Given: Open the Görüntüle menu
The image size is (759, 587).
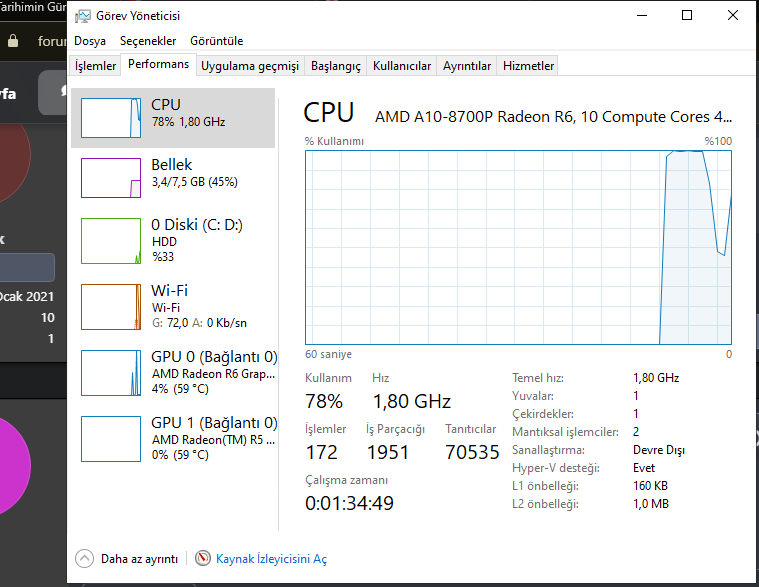Looking at the screenshot, I should (x=215, y=41).
